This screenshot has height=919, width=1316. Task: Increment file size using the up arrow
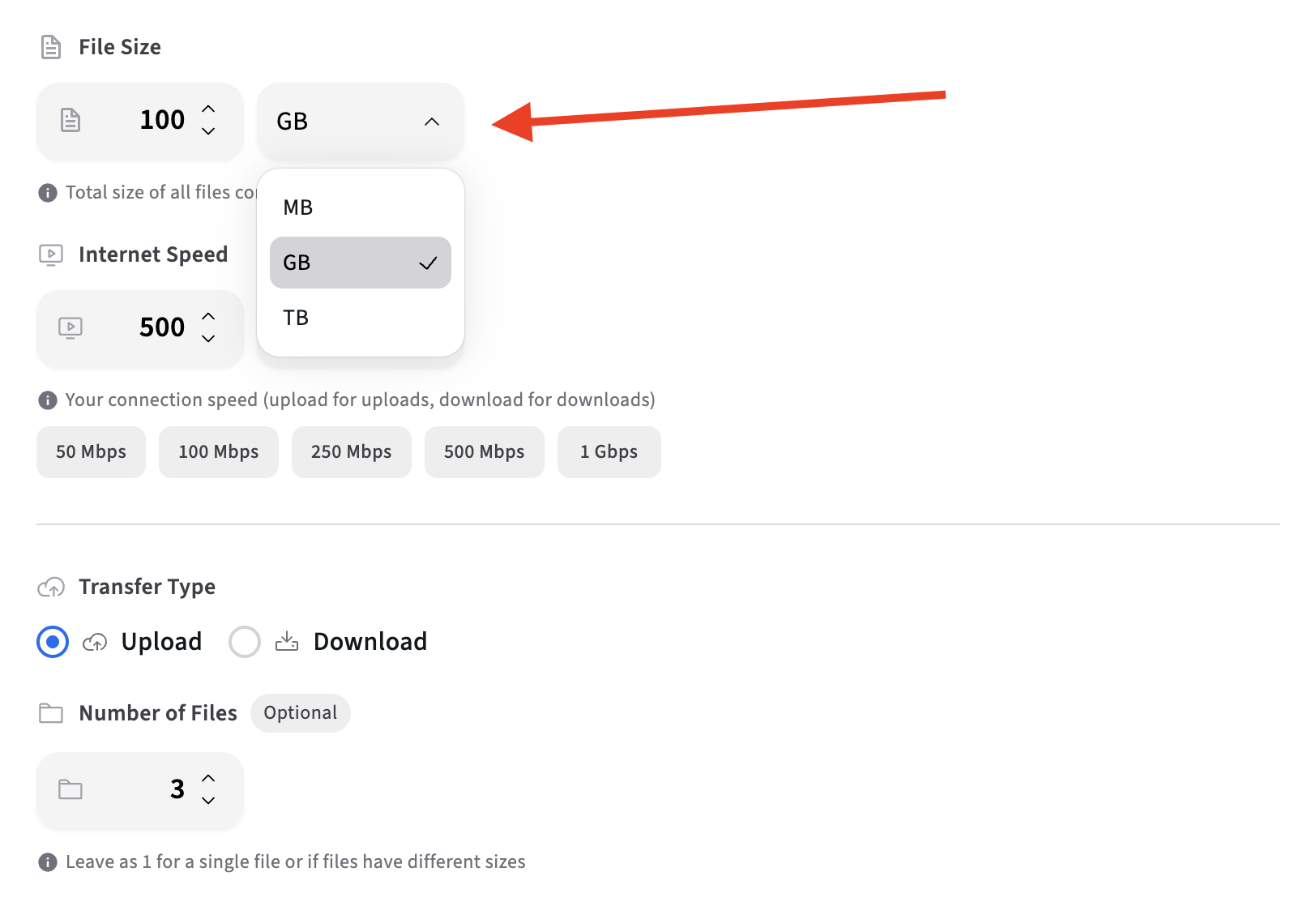(x=209, y=110)
